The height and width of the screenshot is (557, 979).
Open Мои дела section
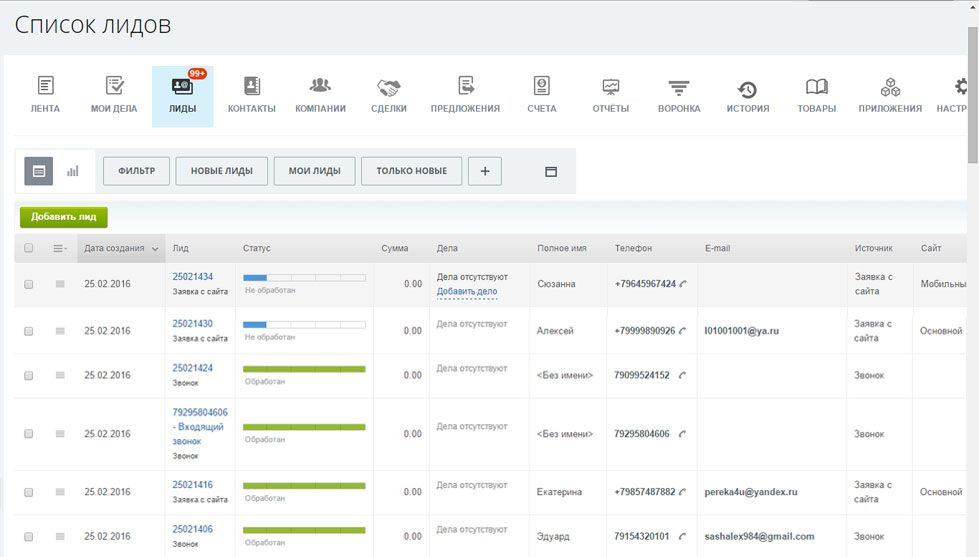(114, 86)
